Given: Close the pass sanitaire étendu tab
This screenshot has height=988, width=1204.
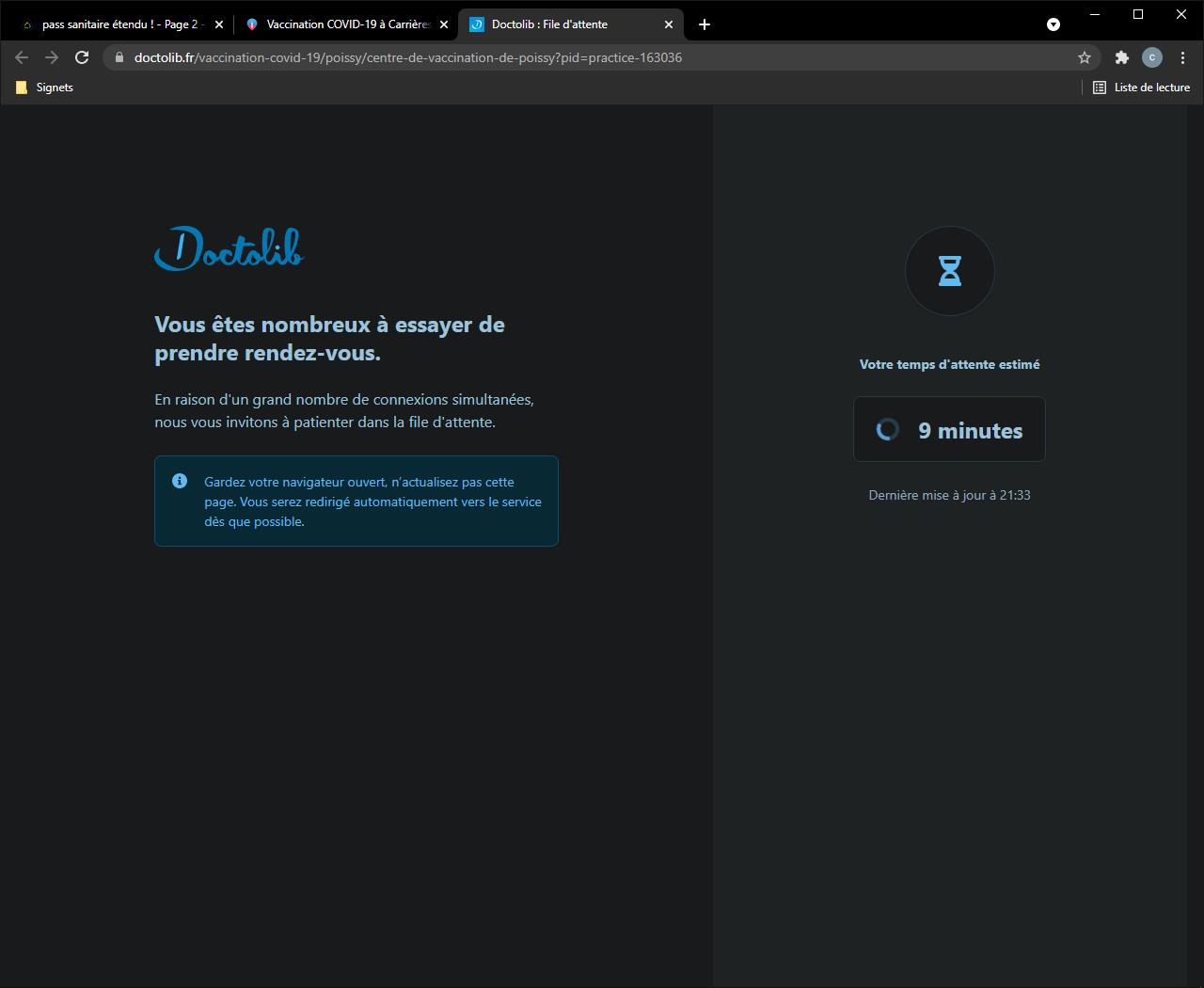Looking at the screenshot, I should click(219, 24).
